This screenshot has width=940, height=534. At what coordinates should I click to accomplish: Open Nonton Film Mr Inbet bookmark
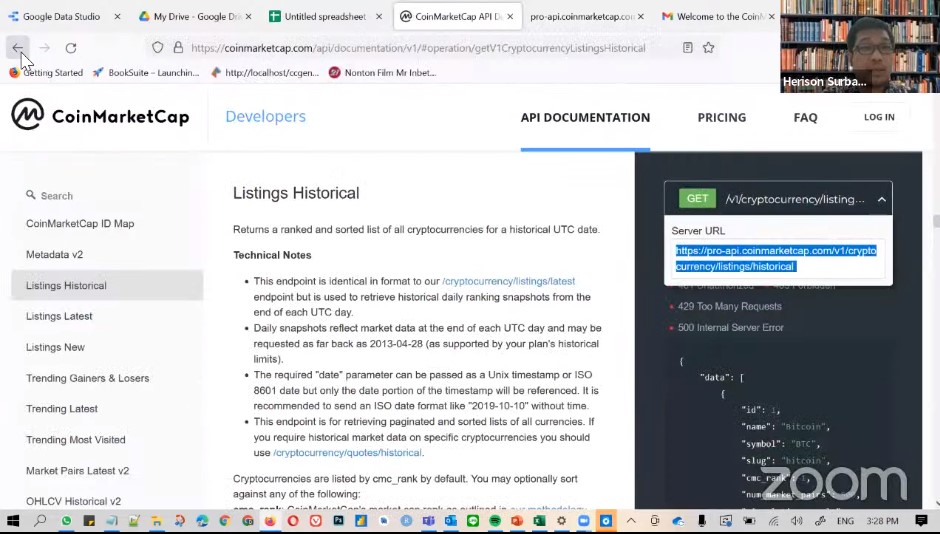[382, 73]
